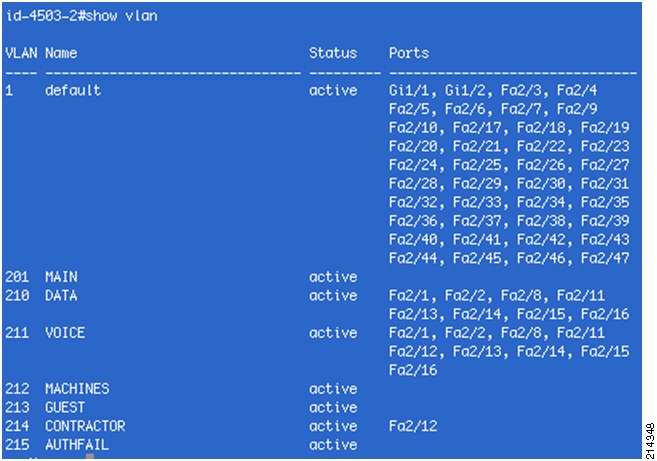Click VLAN number 214
Image resolution: width=657 pixels, height=461 pixels.
17,426
